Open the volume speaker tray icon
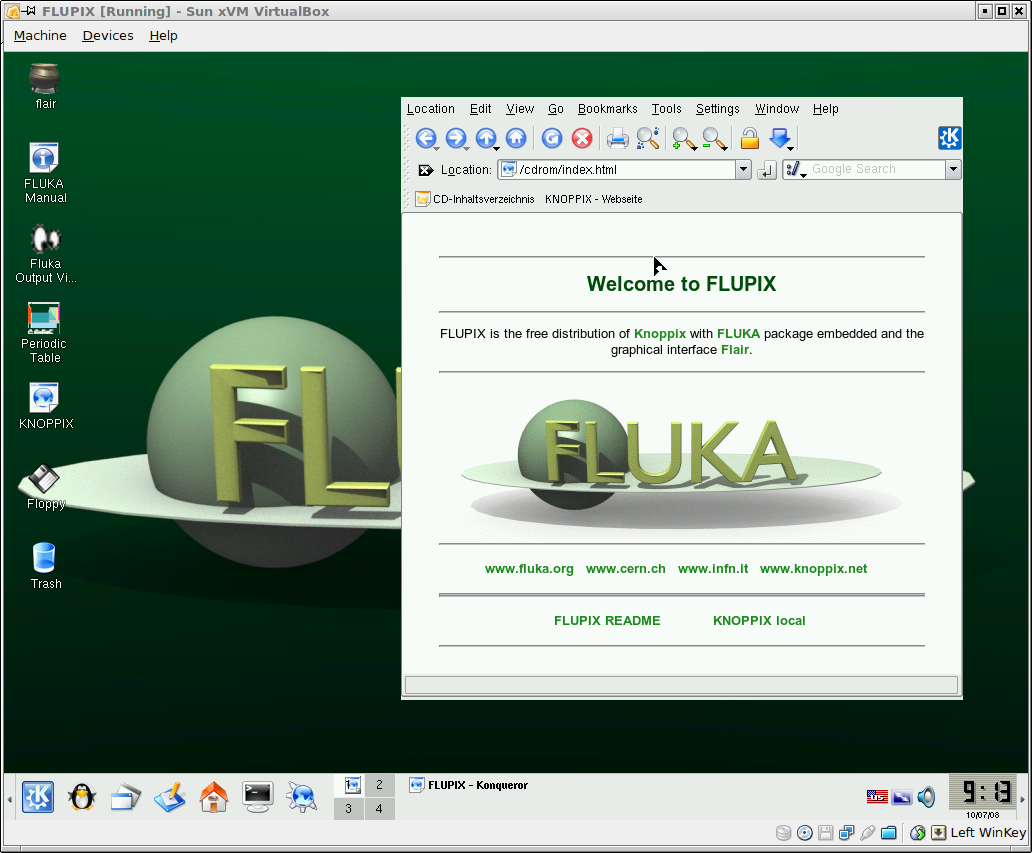This screenshot has height=853, width=1032. 926,797
